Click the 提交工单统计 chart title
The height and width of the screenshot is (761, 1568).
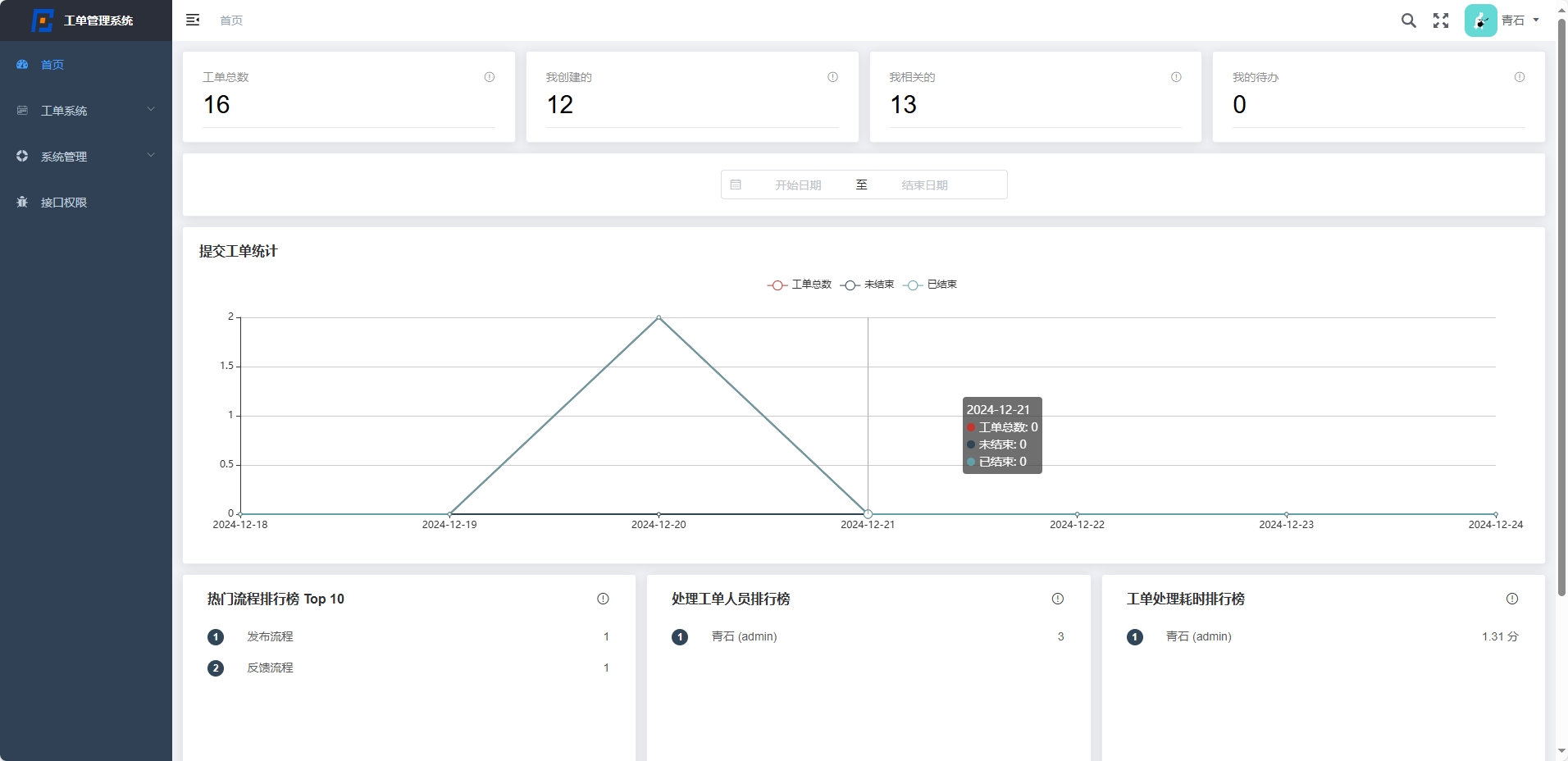click(239, 251)
